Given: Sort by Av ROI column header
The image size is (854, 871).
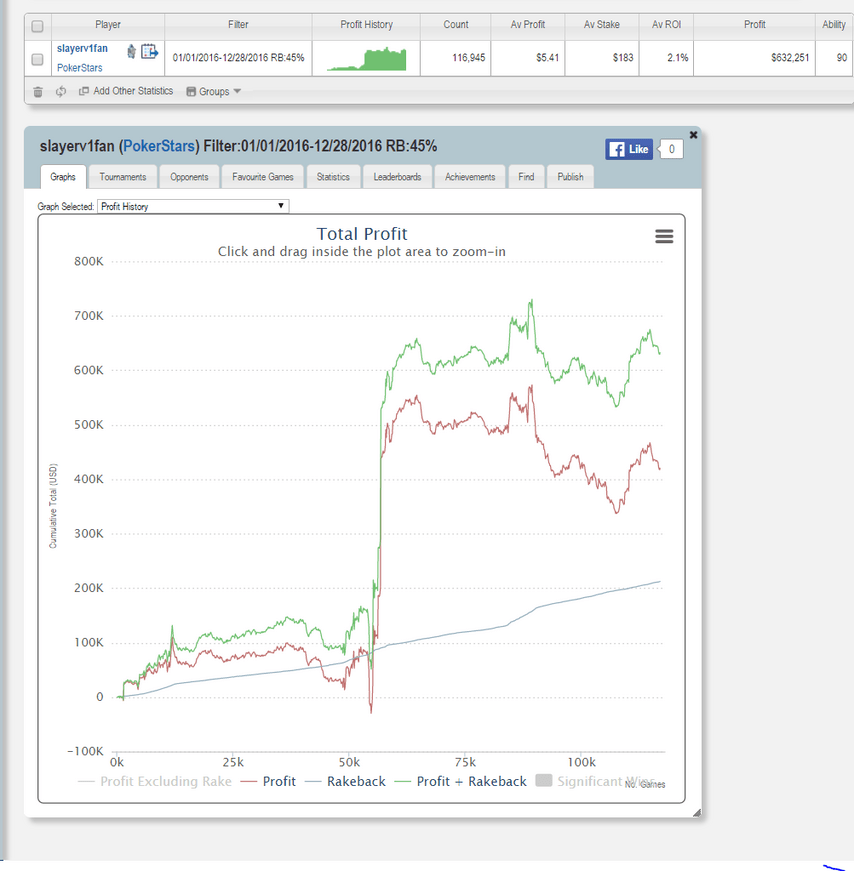Looking at the screenshot, I should click(x=666, y=25).
